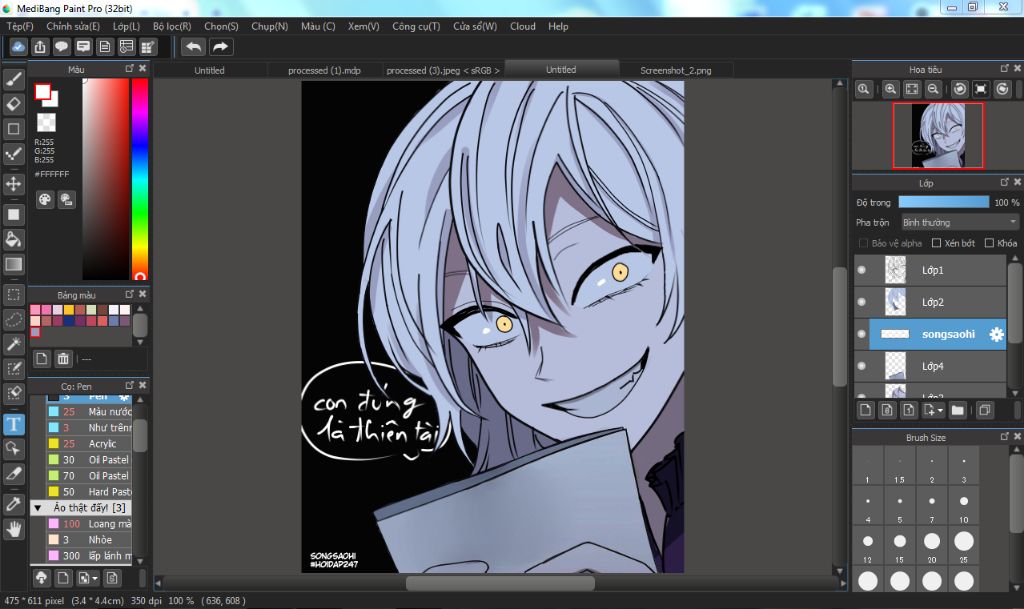1024x609 pixels.
Task: Open the Chỉnh sửa(E) menu
Action: 73,26
